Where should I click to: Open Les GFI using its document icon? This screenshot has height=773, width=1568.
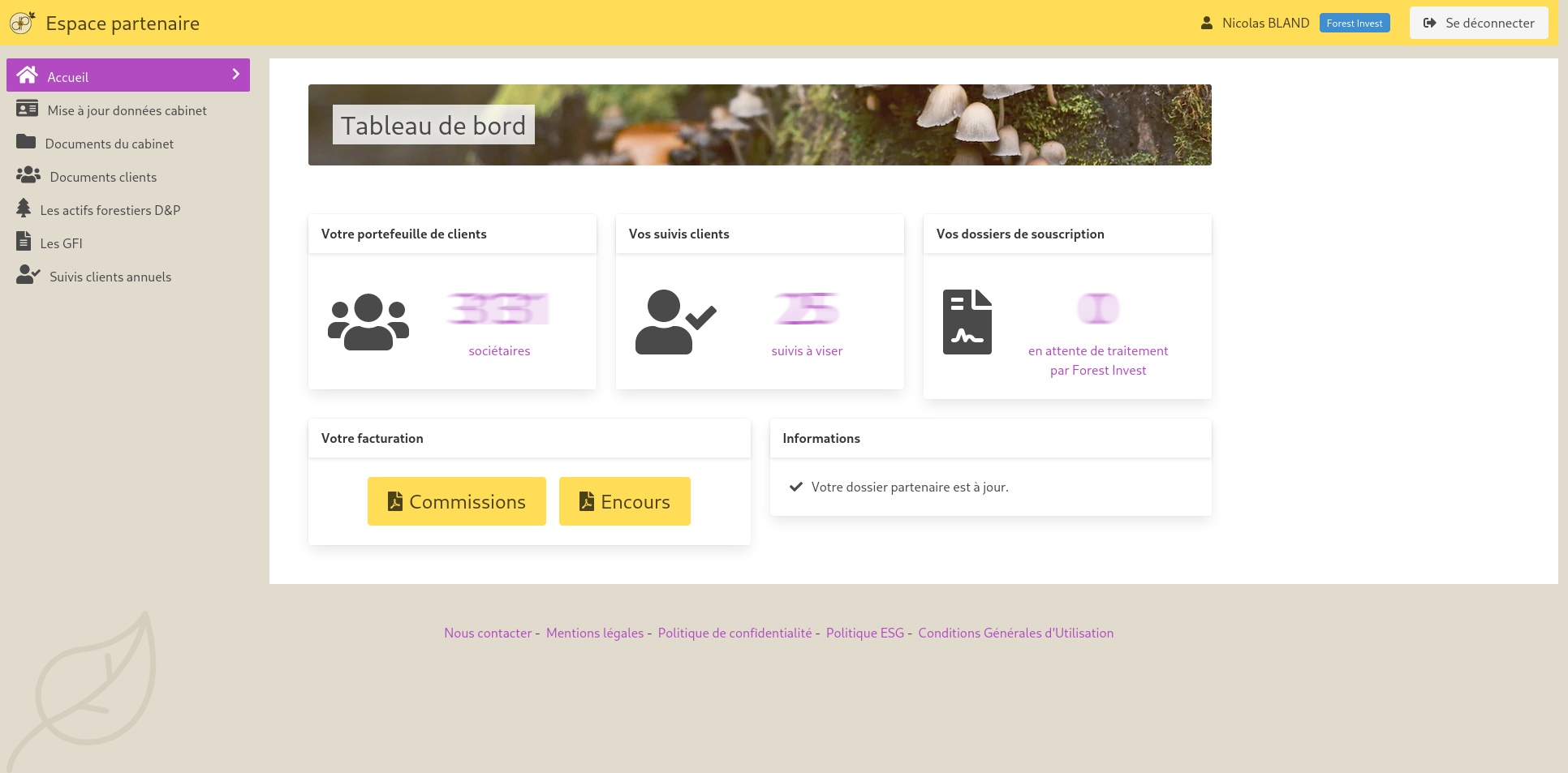25,242
